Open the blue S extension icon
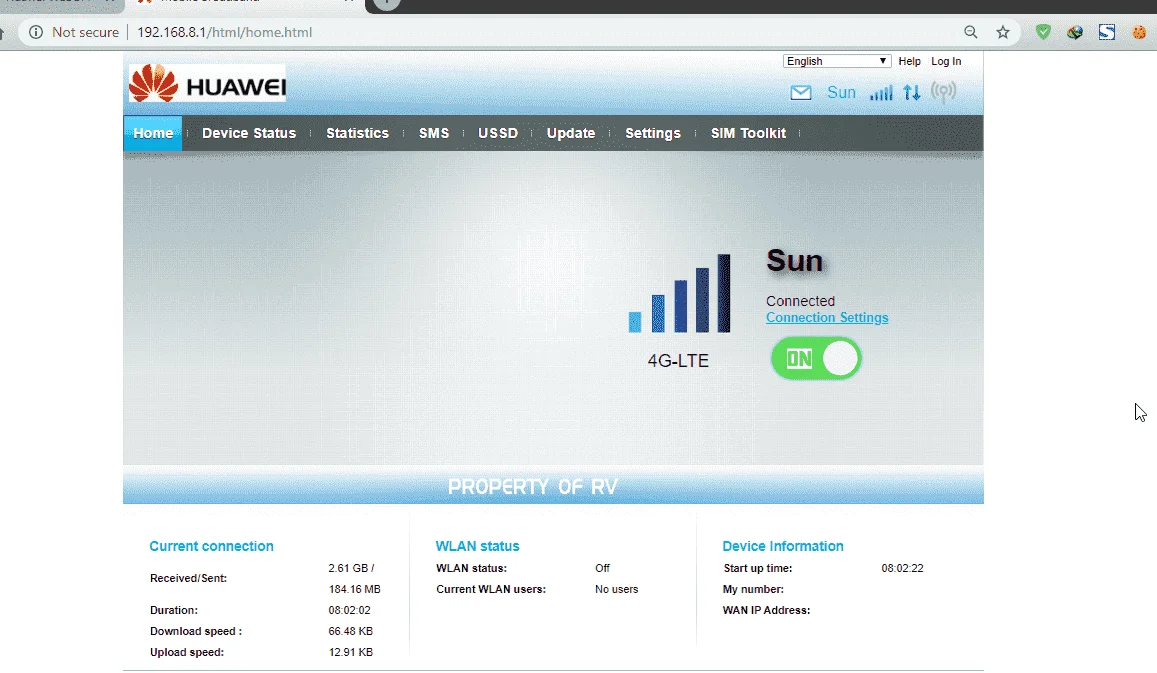The width and height of the screenshot is (1157, 673). coord(1107,32)
